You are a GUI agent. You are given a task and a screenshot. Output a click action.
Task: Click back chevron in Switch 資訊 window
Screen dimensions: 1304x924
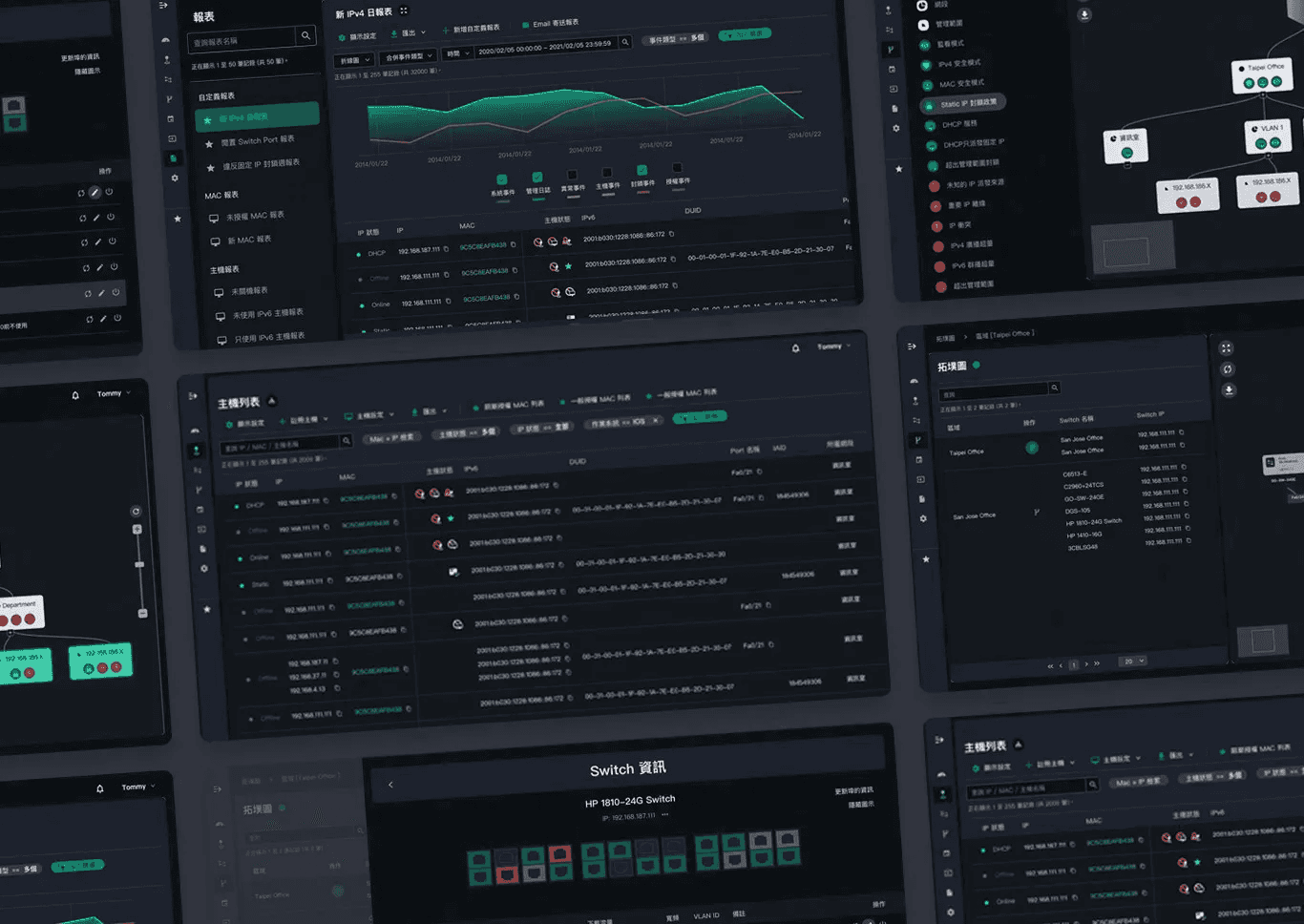(390, 785)
